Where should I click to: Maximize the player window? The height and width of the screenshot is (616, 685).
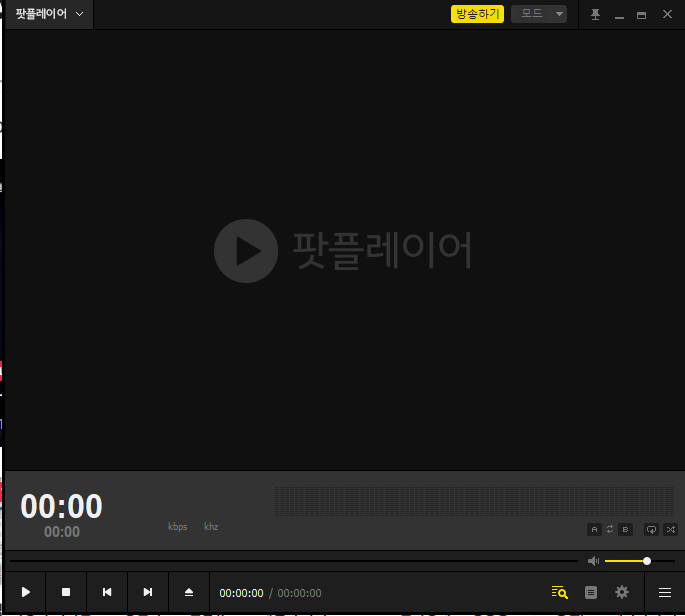(641, 16)
